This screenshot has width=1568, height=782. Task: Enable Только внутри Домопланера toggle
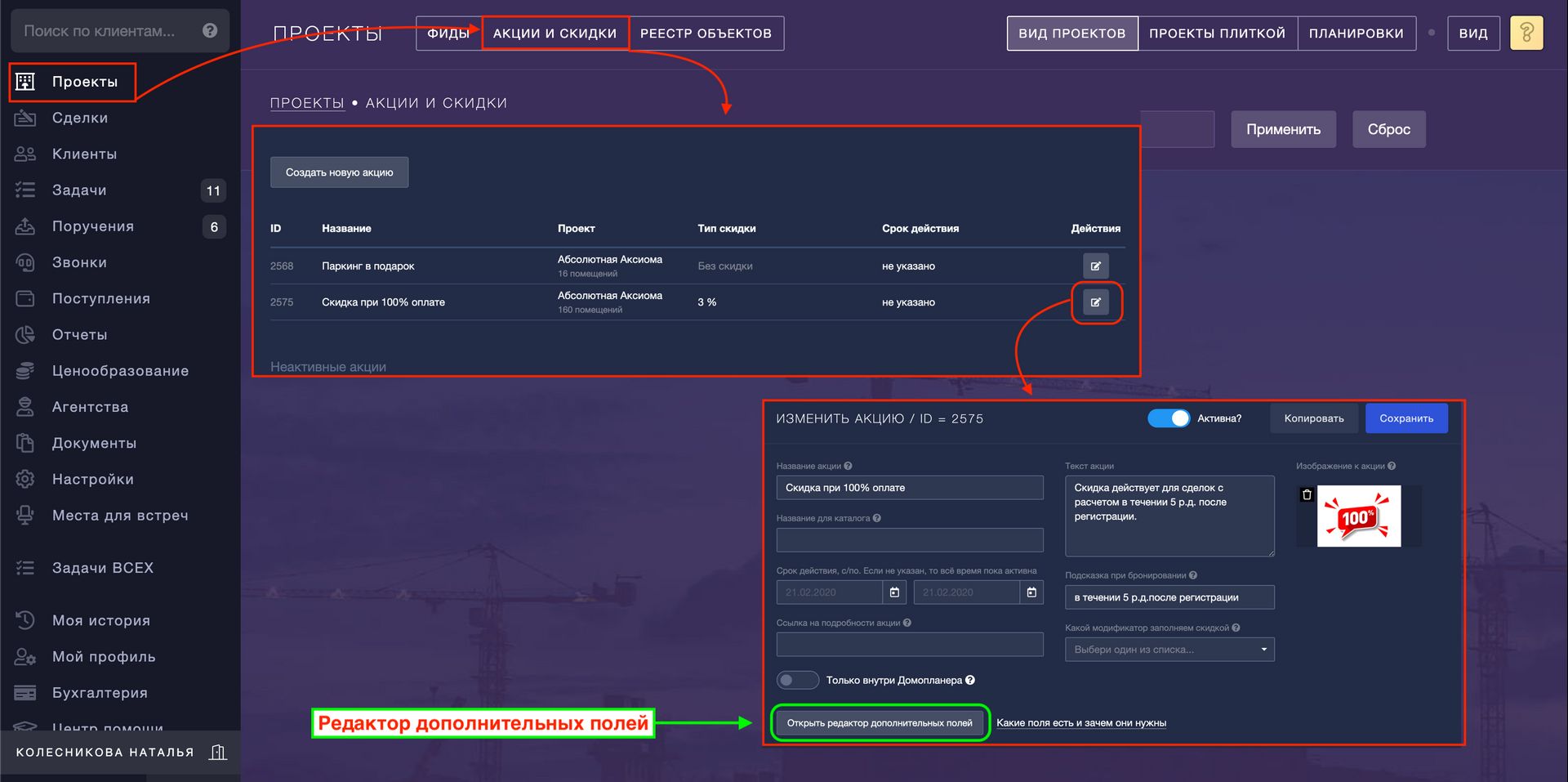[797, 680]
